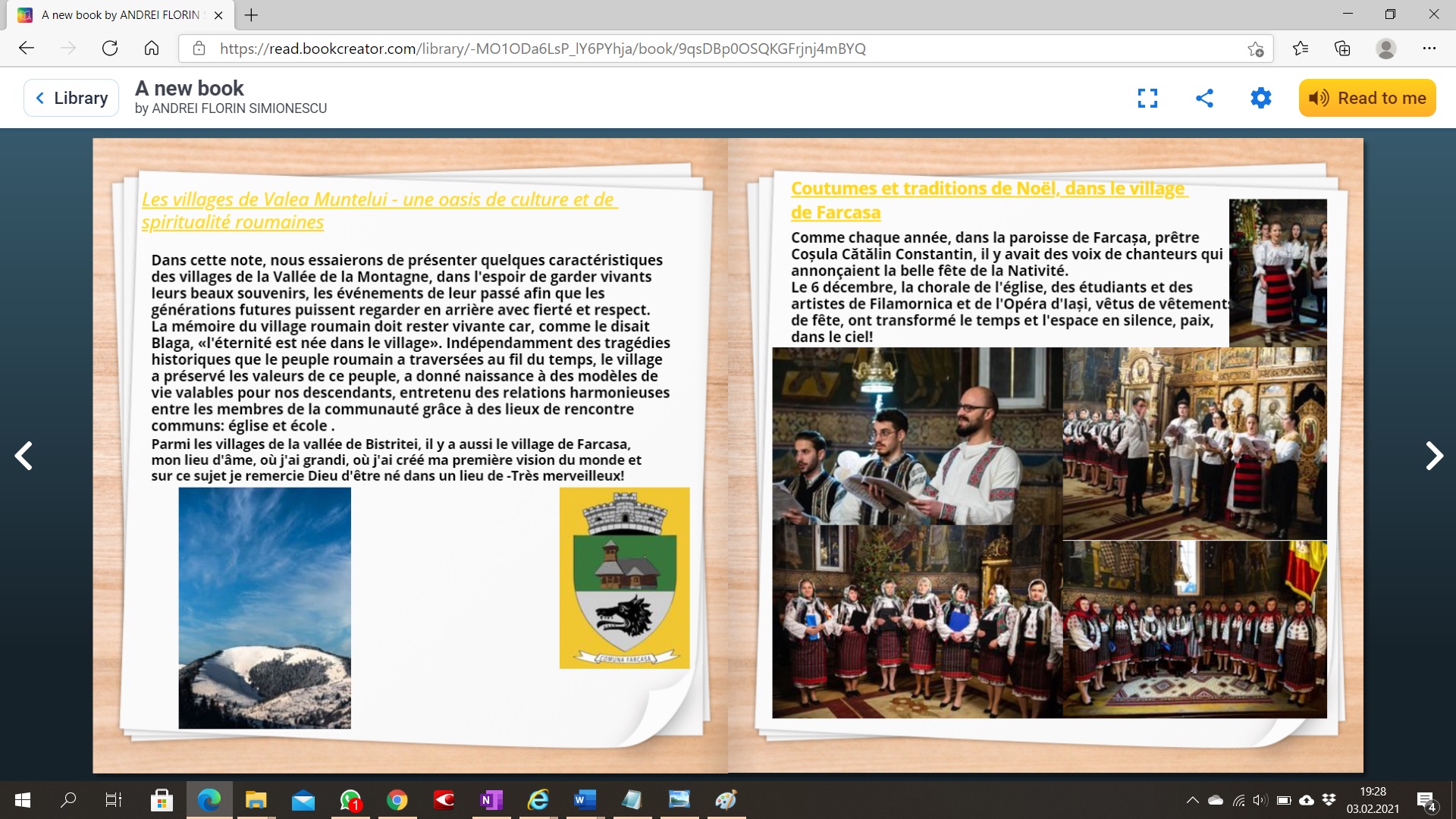Go back to the Library

click(71, 98)
